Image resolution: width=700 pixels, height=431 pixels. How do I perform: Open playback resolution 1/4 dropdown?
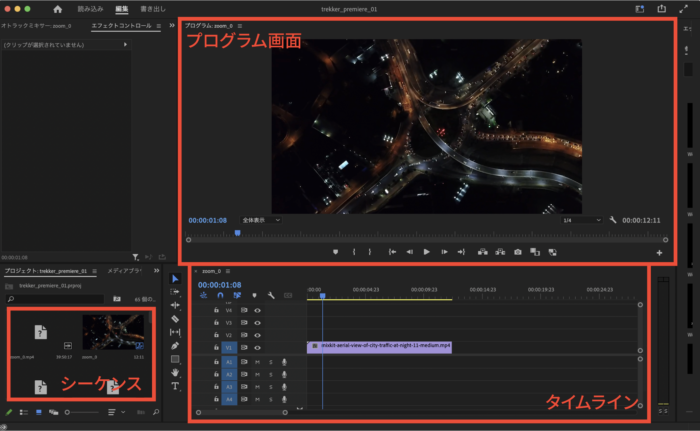click(582, 220)
